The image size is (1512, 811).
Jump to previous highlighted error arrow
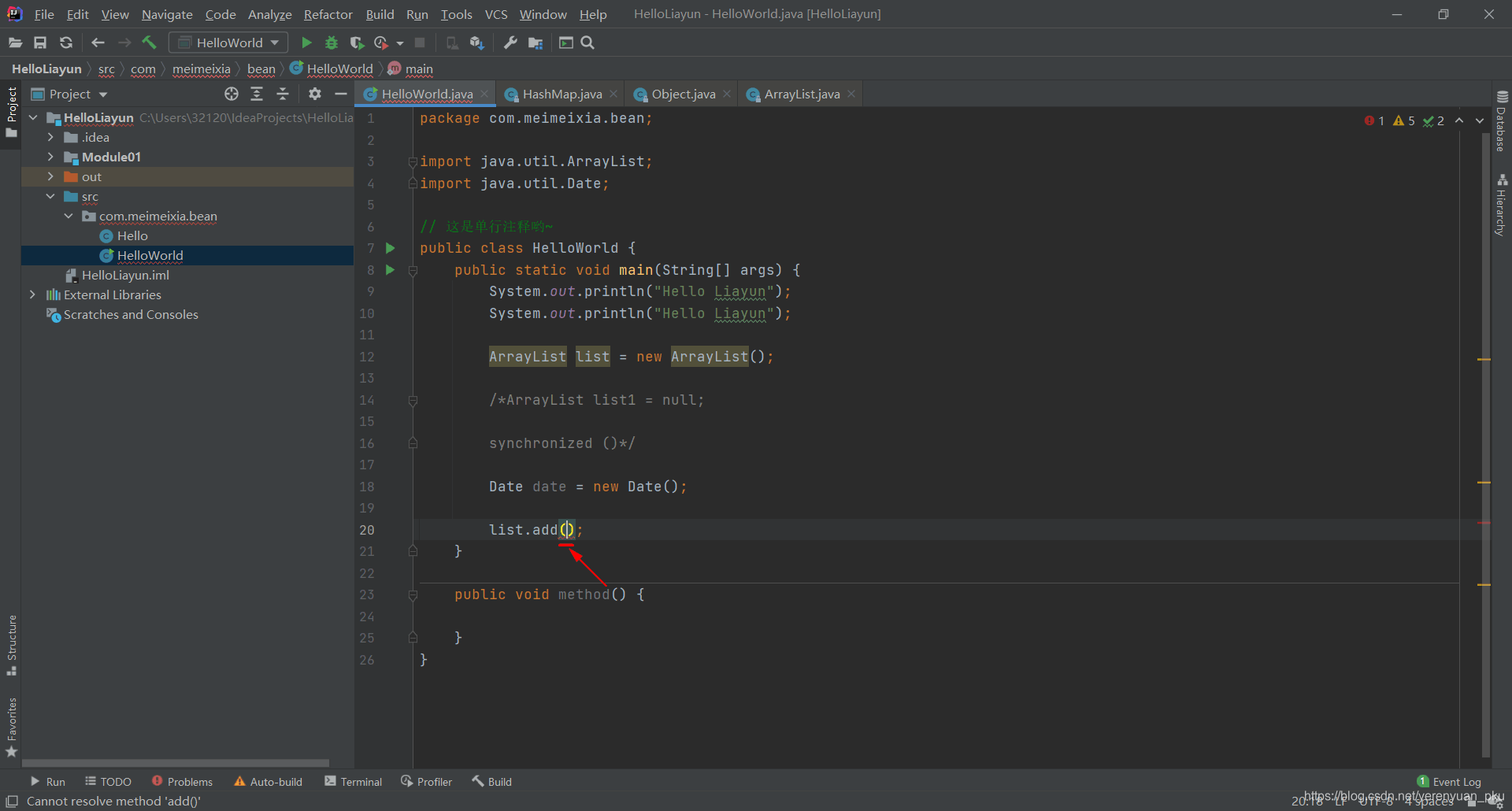(1459, 120)
